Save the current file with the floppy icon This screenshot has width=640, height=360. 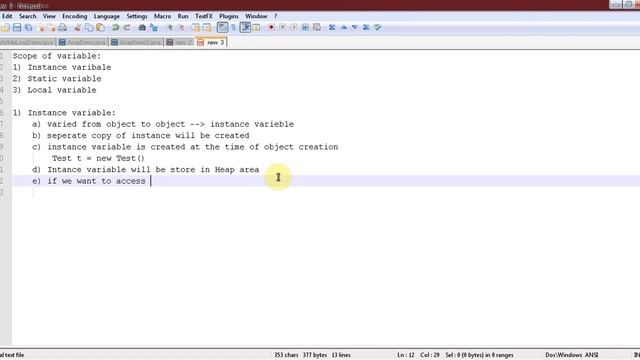(17, 27)
